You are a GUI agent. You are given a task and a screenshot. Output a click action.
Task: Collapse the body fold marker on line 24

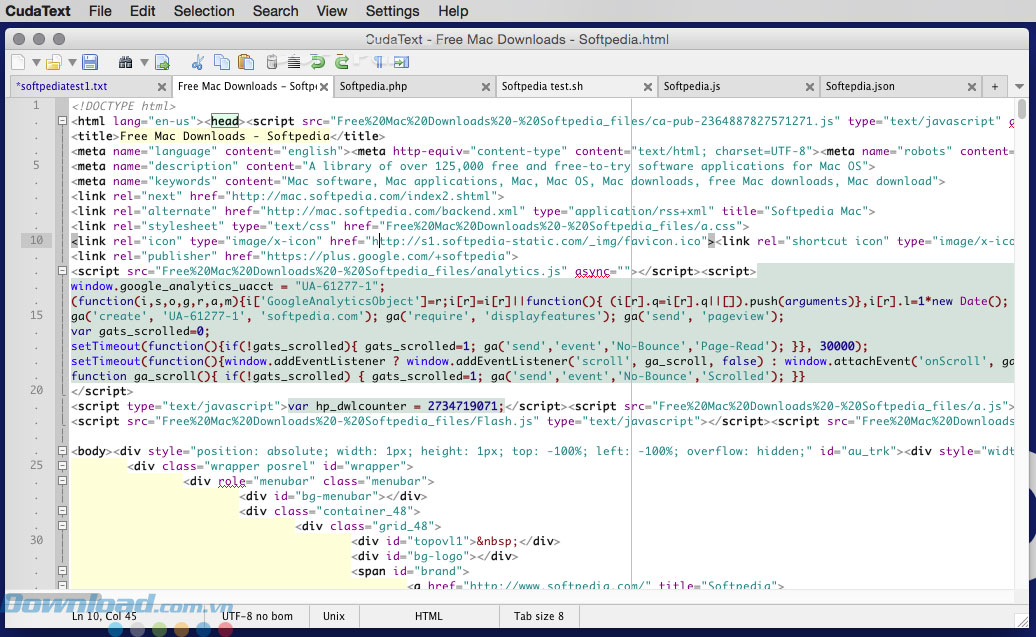(x=61, y=451)
